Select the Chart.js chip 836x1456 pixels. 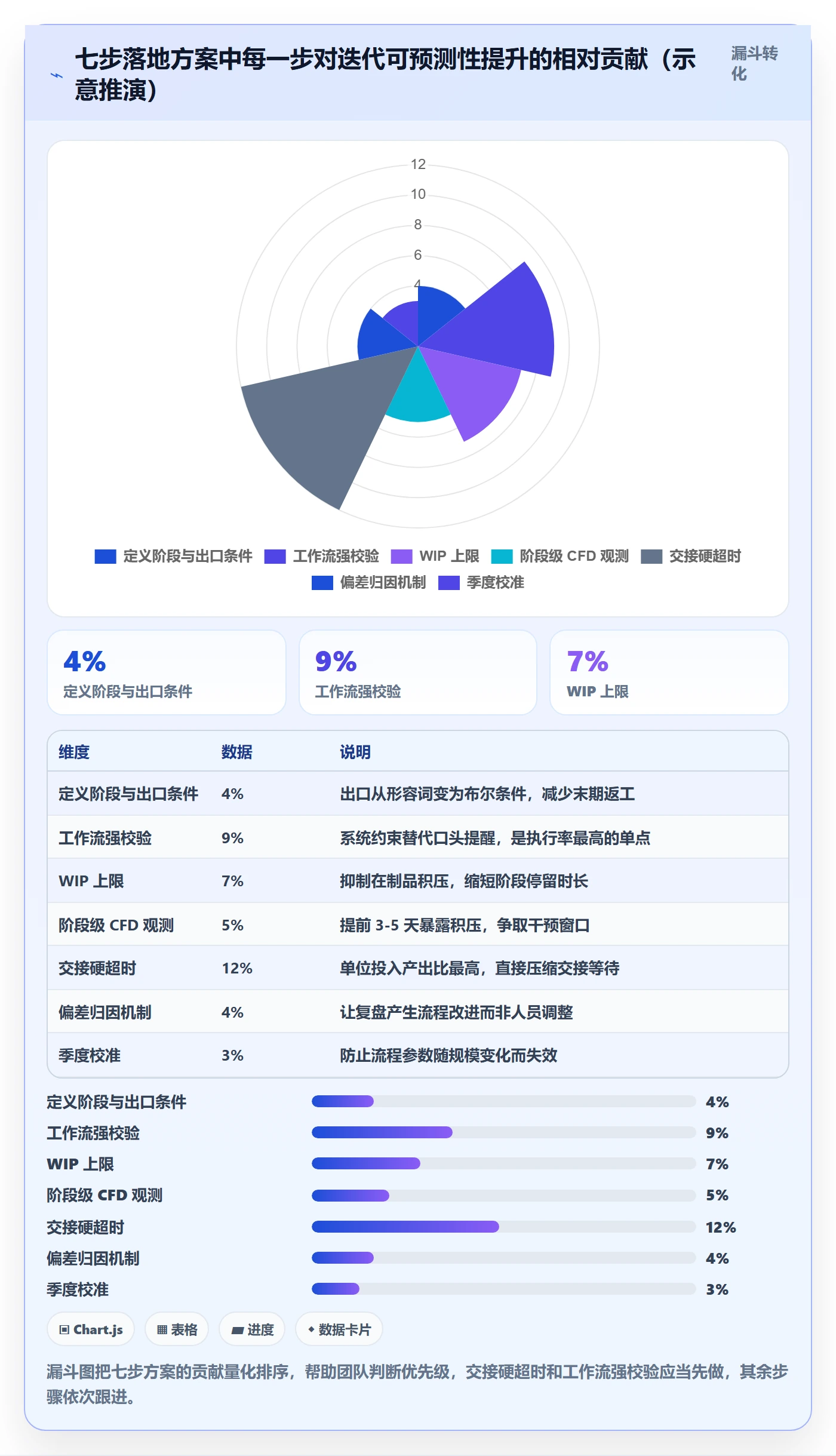click(91, 1330)
